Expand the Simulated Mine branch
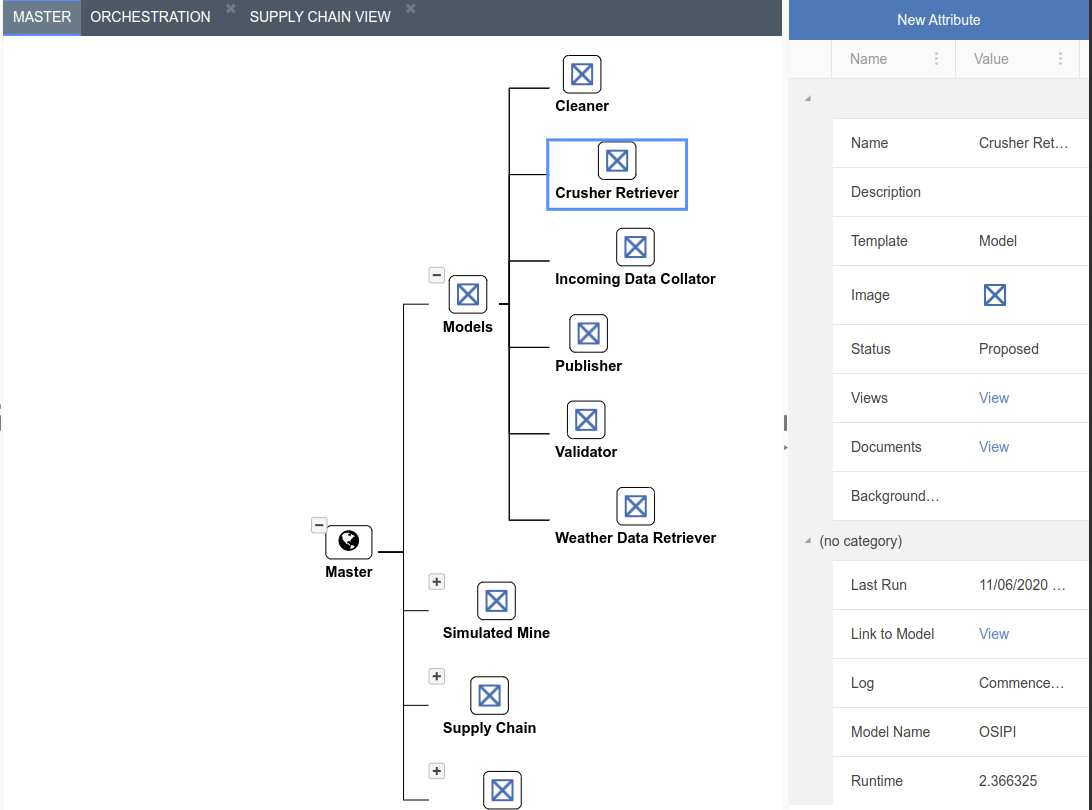Image resolution: width=1092 pixels, height=810 pixels. pyautogui.click(x=436, y=582)
